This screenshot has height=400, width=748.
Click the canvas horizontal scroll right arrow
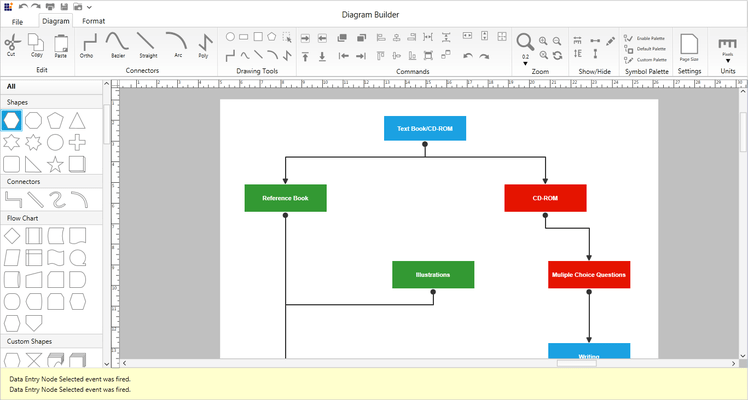(x=734, y=363)
